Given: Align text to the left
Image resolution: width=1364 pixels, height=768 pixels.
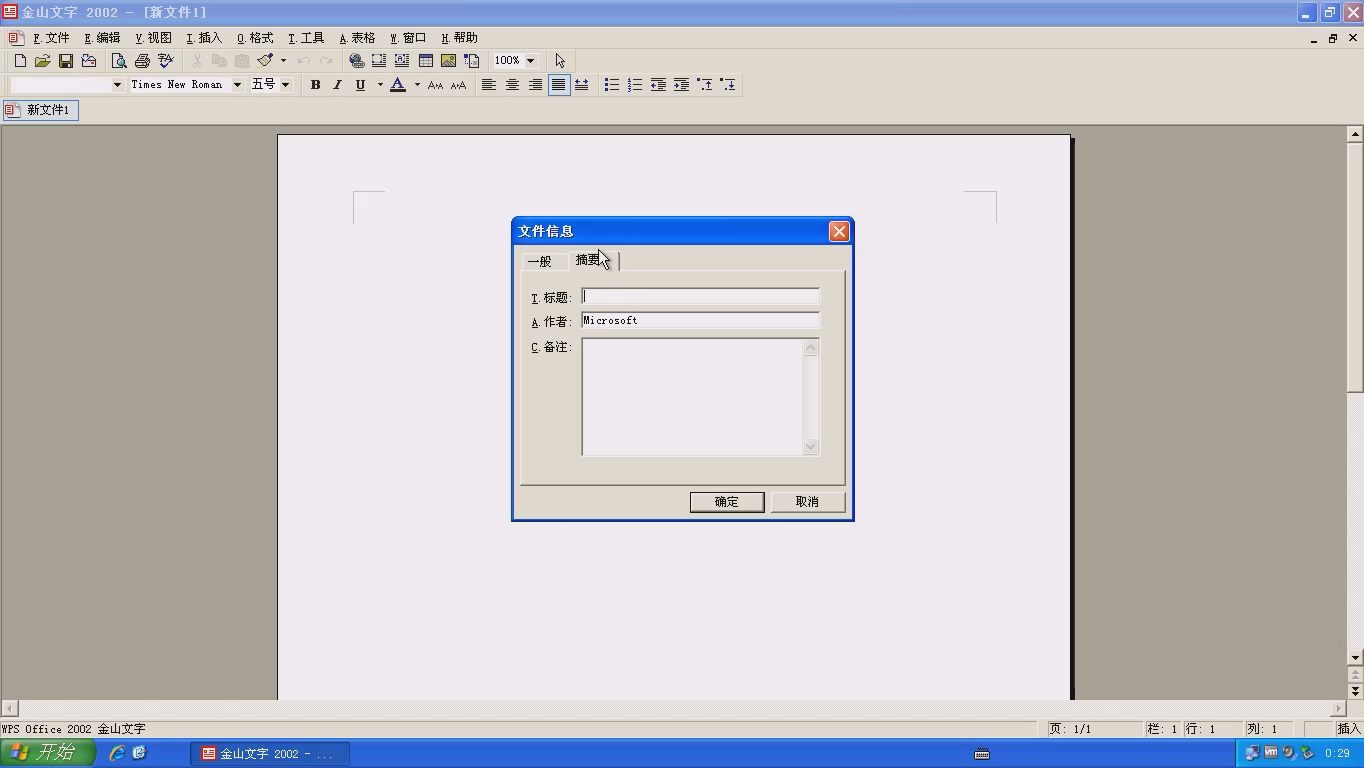Looking at the screenshot, I should [x=489, y=85].
